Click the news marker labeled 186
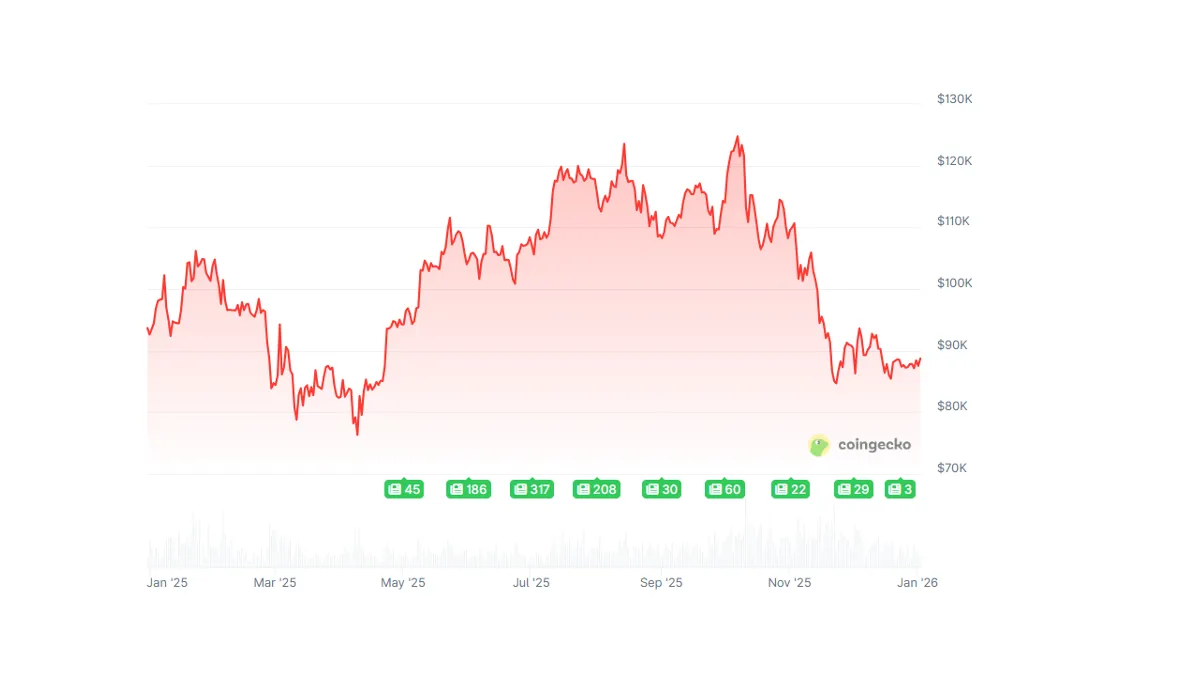The width and height of the screenshot is (1200, 675). coord(468,489)
